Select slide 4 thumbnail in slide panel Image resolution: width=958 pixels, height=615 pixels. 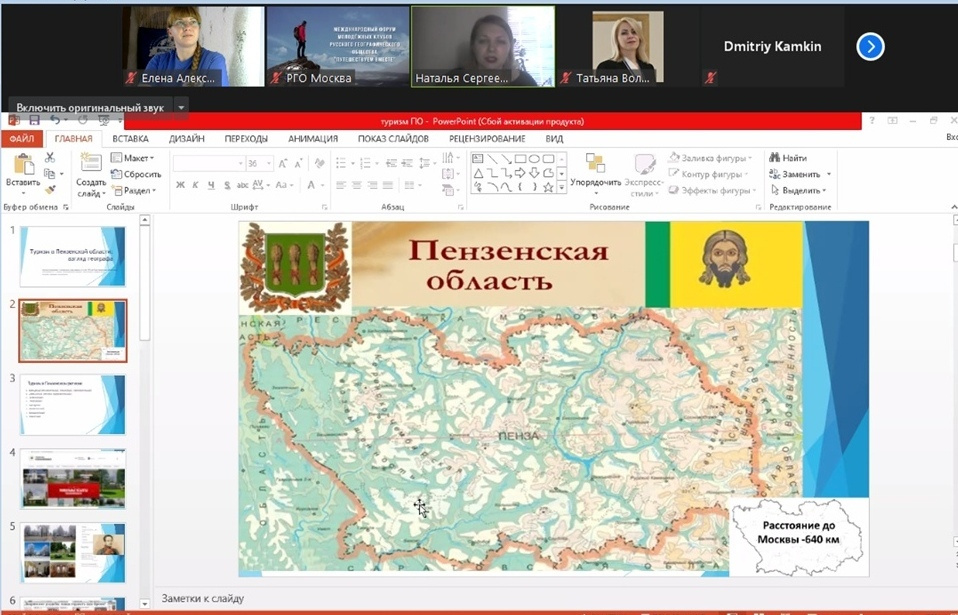coord(72,478)
